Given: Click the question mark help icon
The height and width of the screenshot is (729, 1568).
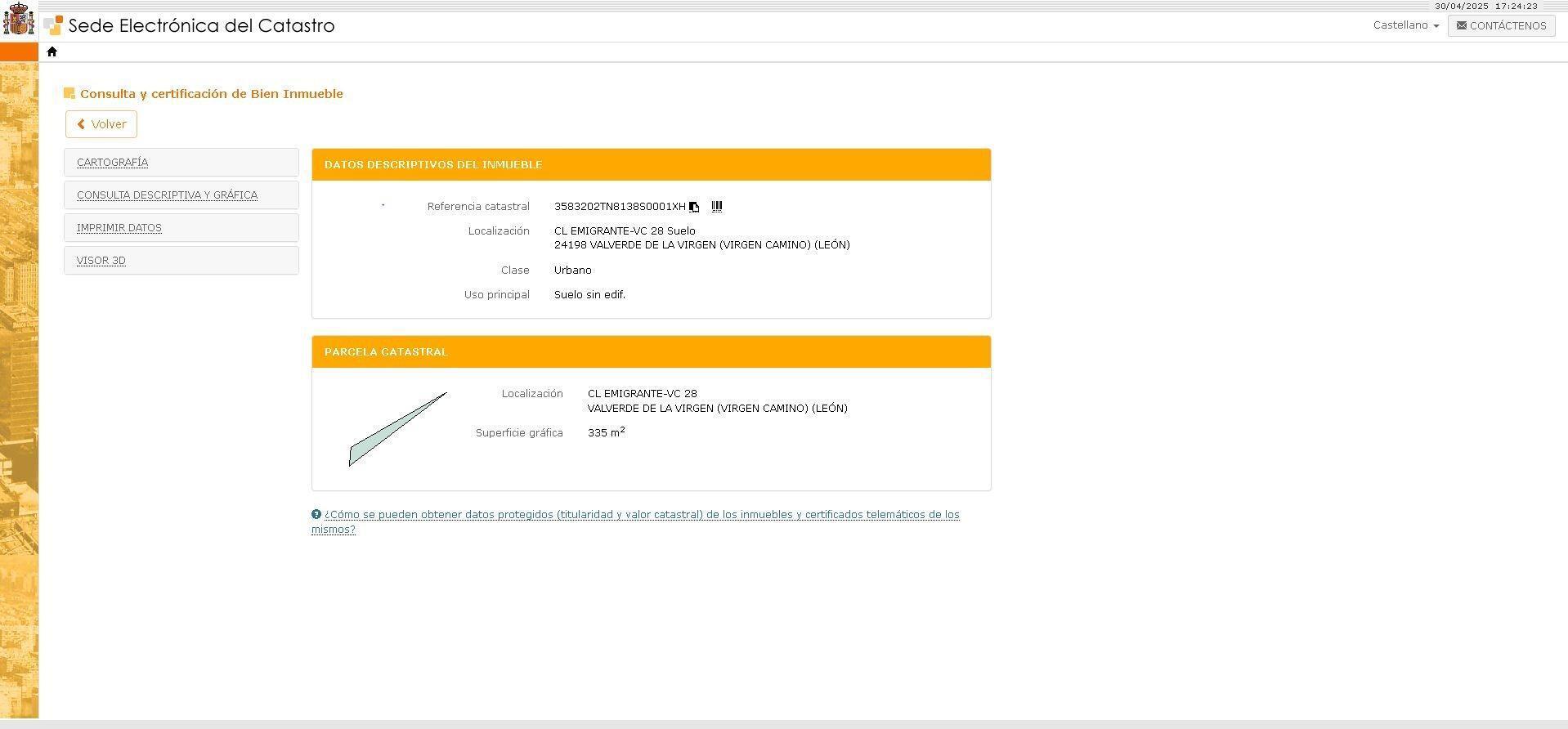Looking at the screenshot, I should pyautogui.click(x=316, y=515).
